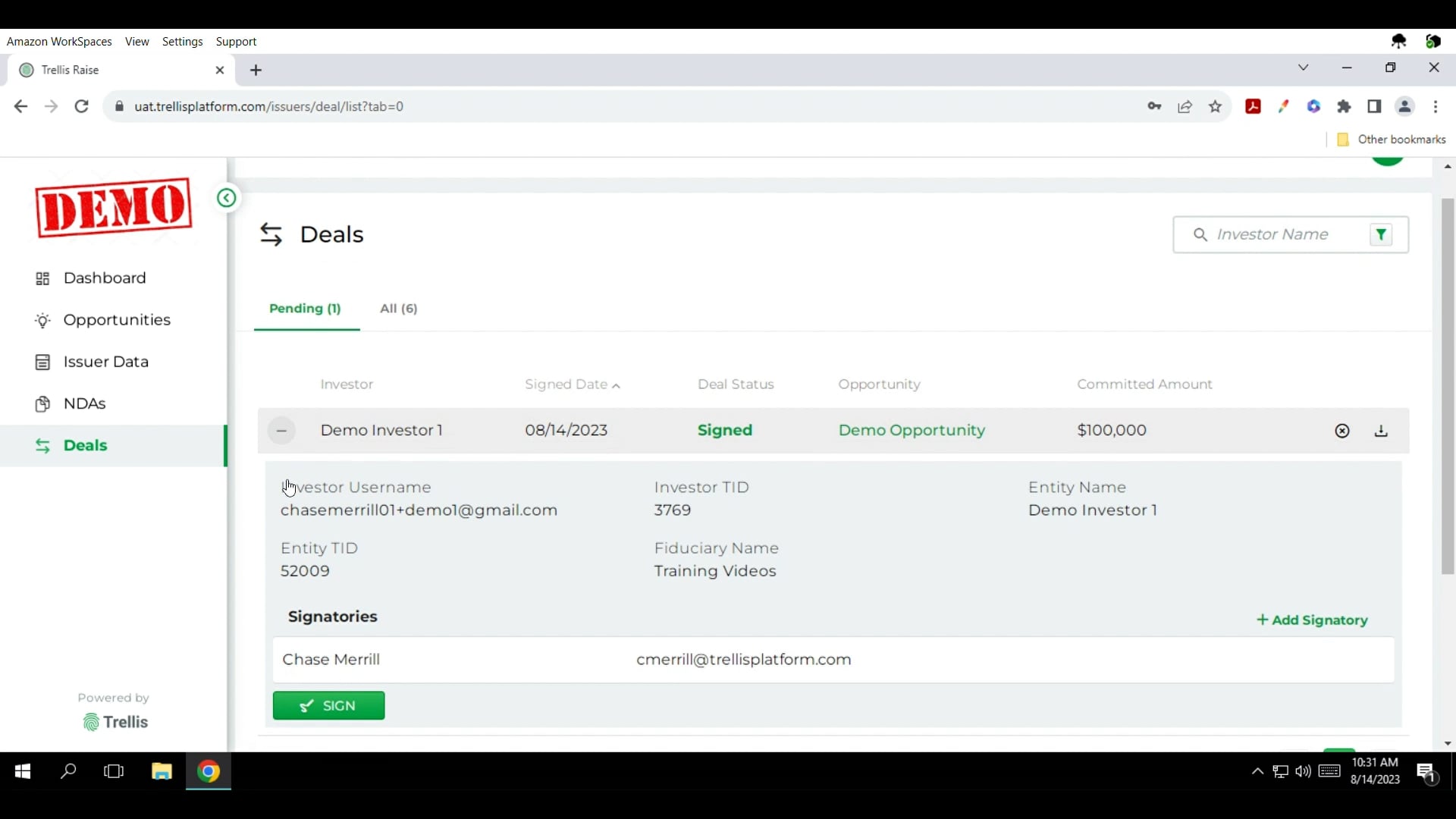The height and width of the screenshot is (819, 1456).
Task: Open the Settings menu
Action: click(x=183, y=42)
